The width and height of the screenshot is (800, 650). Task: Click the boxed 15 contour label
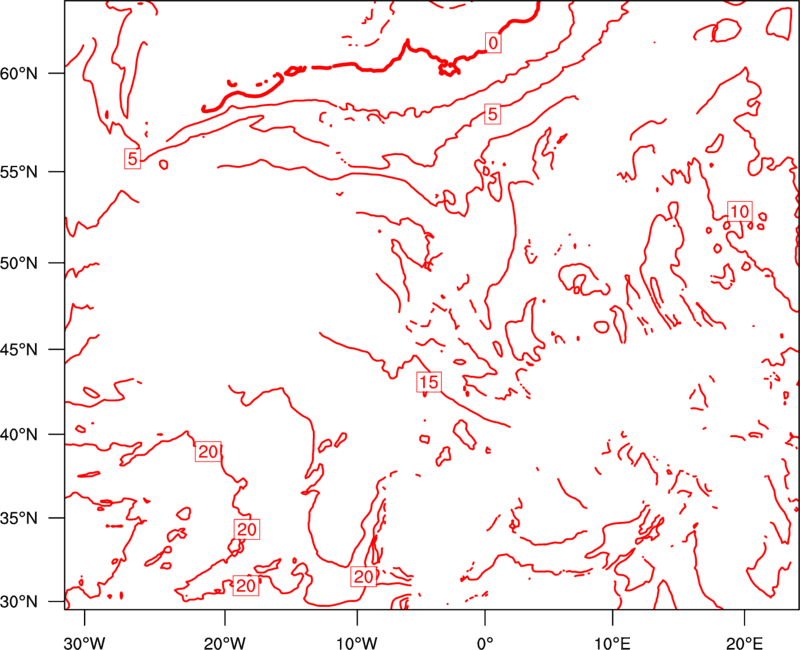click(x=429, y=382)
